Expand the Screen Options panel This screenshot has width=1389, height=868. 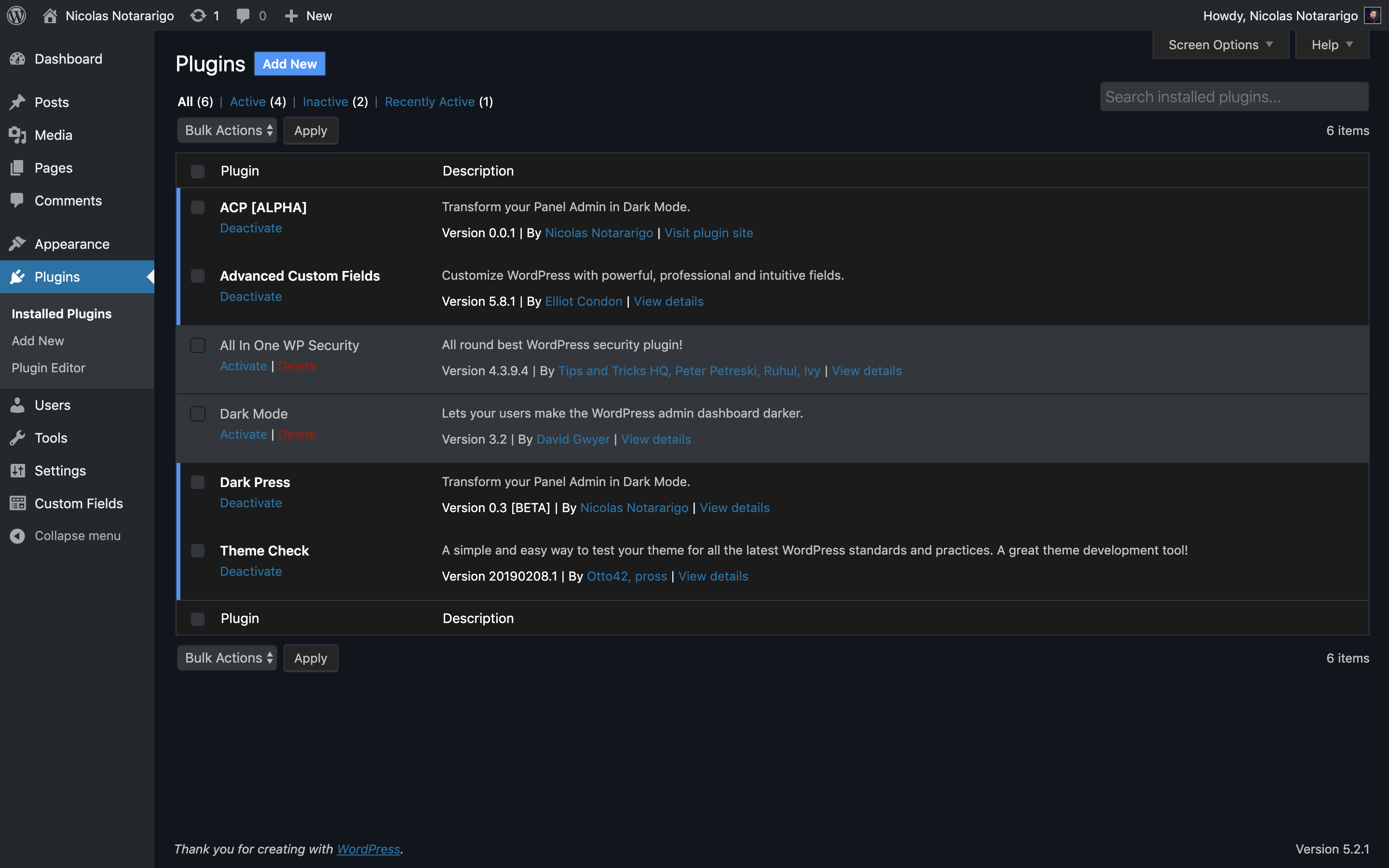pyautogui.click(x=1220, y=45)
